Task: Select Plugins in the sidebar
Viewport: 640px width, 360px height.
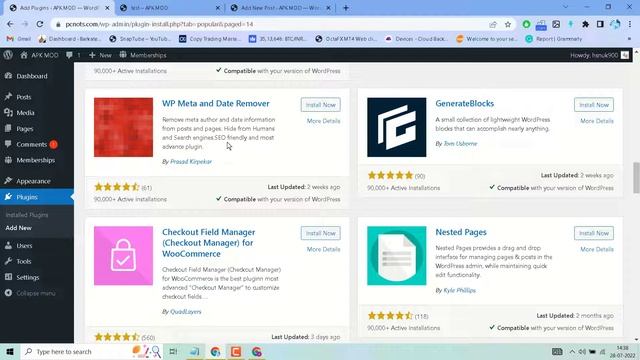Action: pos(27,197)
